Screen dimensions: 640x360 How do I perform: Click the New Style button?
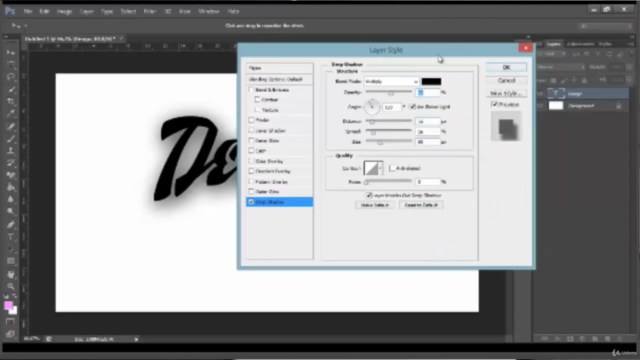506,93
